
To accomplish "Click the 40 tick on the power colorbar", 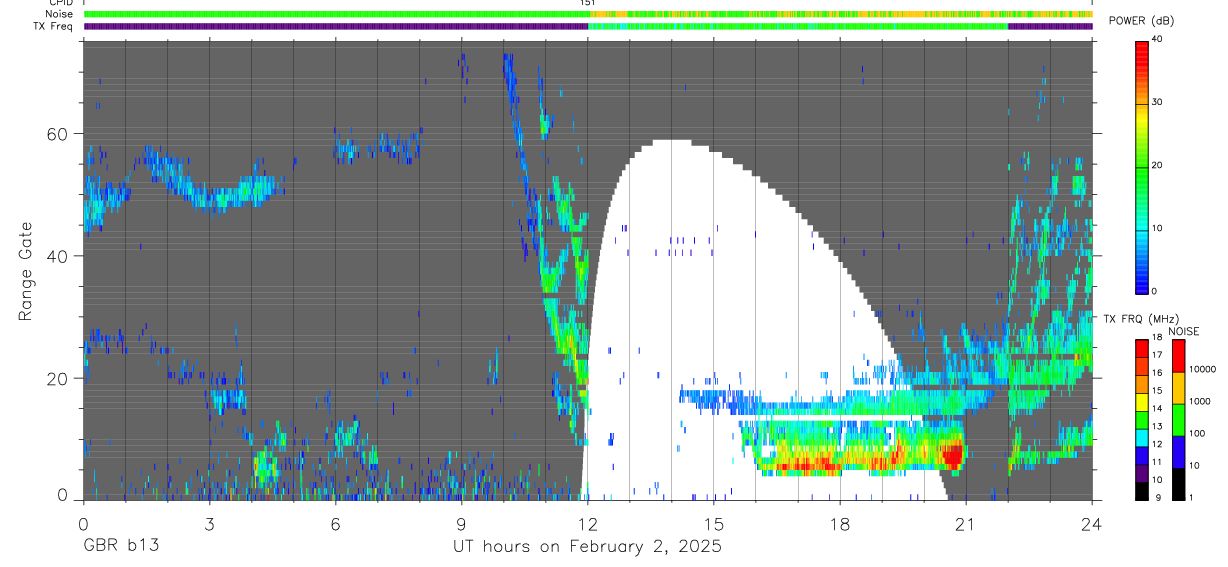I will pyautogui.click(x=1157, y=39).
